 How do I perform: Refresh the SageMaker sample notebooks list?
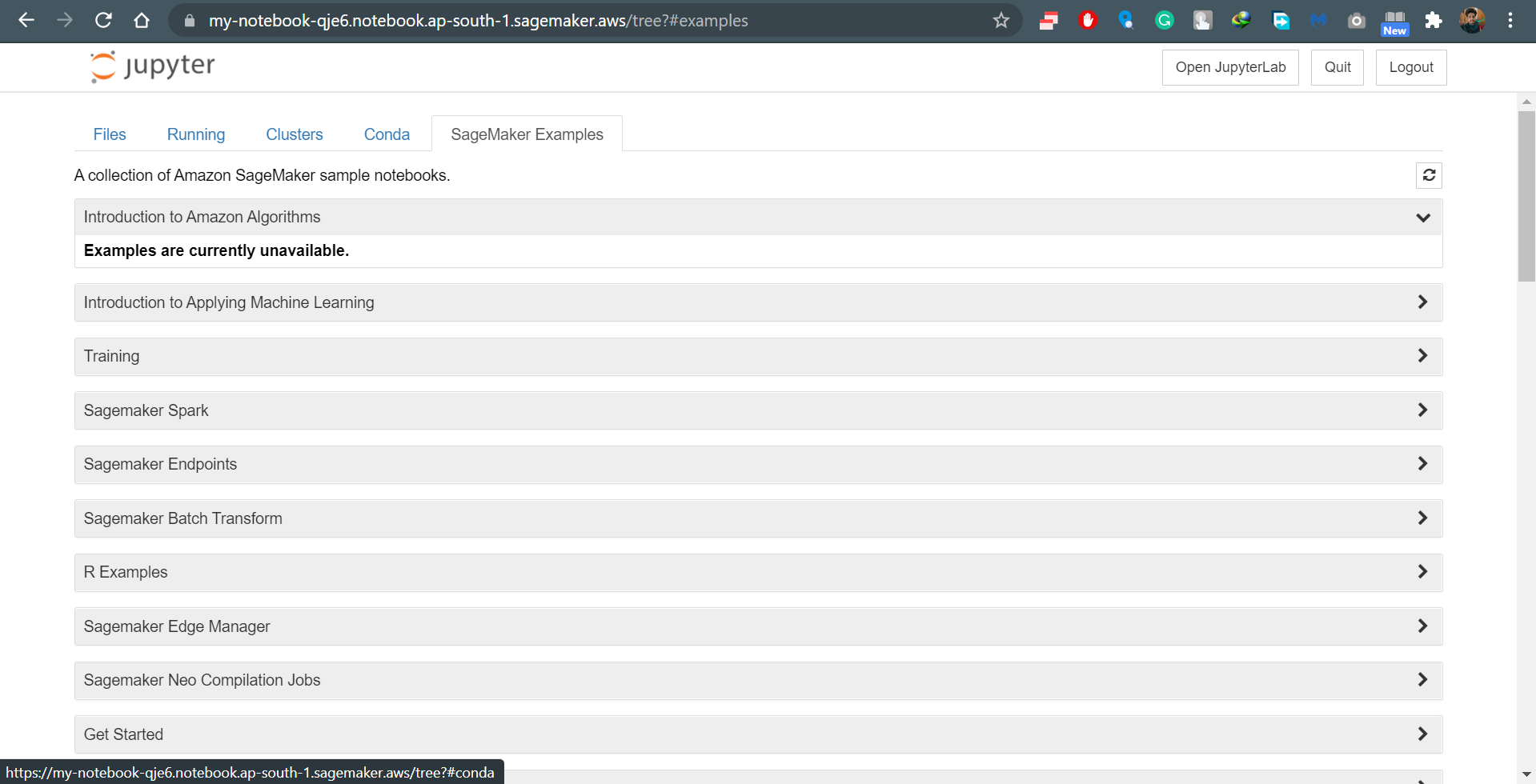click(1429, 175)
